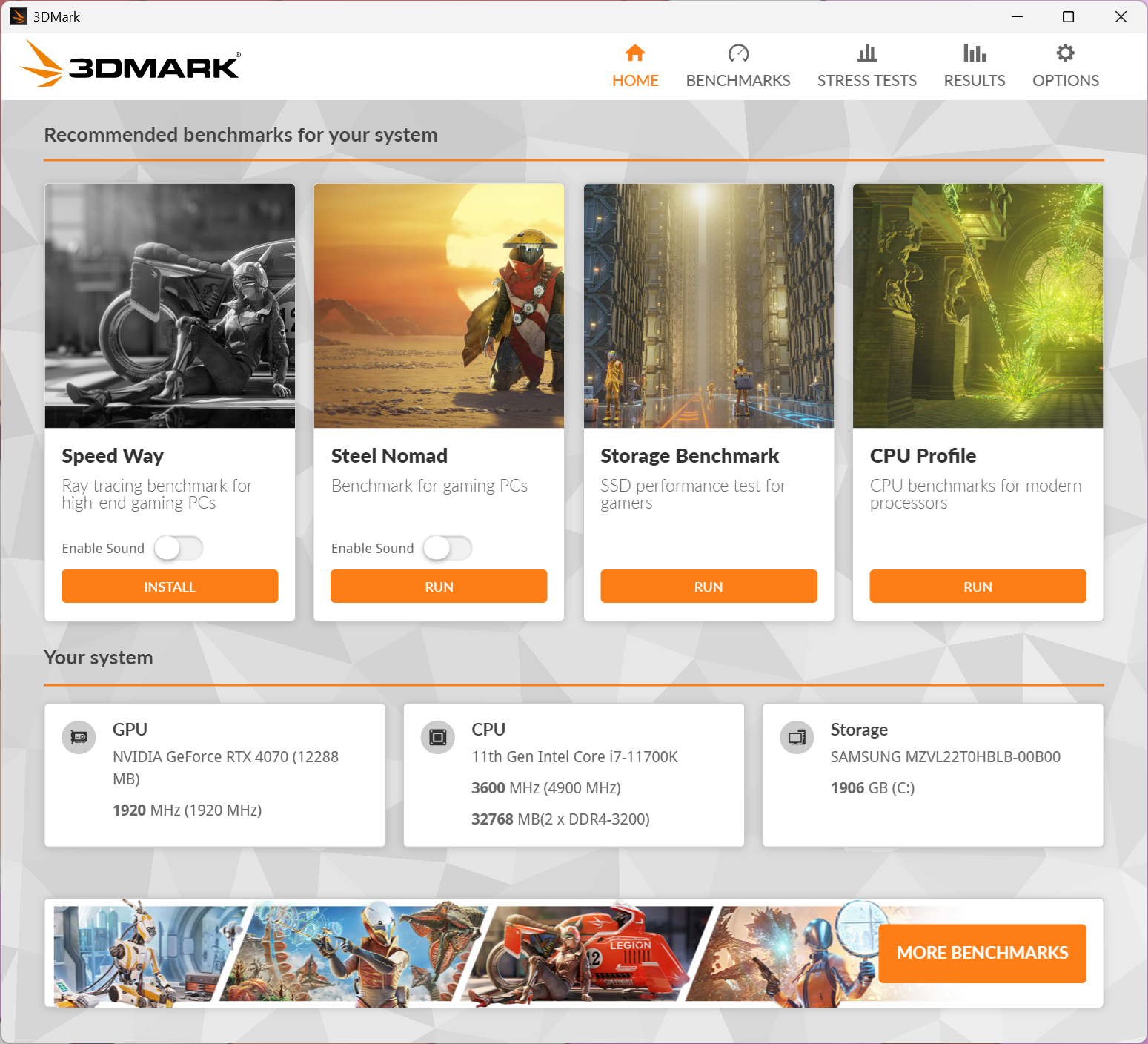Open the Speed Way thumbnail image
This screenshot has width=1148, height=1044.
(170, 305)
